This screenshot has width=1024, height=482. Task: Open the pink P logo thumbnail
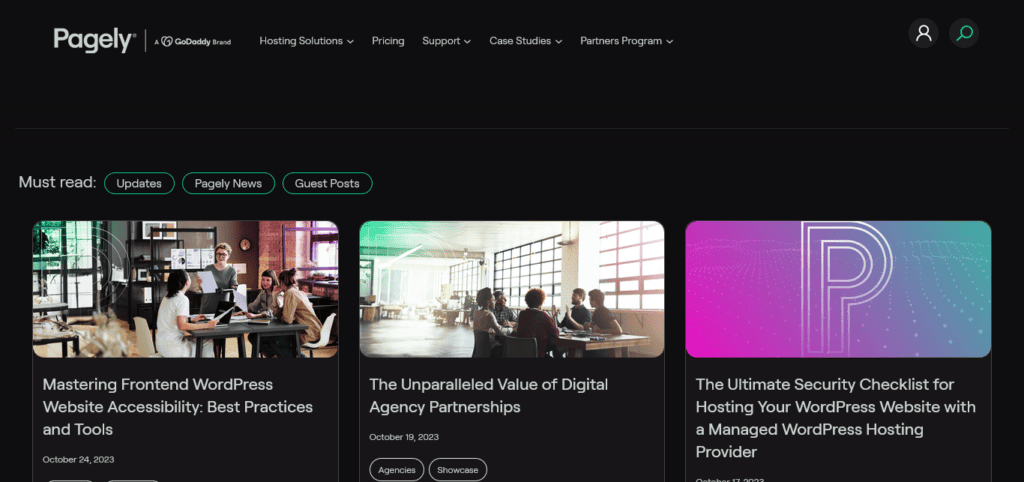pyautogui.click(x=838, y=289)
